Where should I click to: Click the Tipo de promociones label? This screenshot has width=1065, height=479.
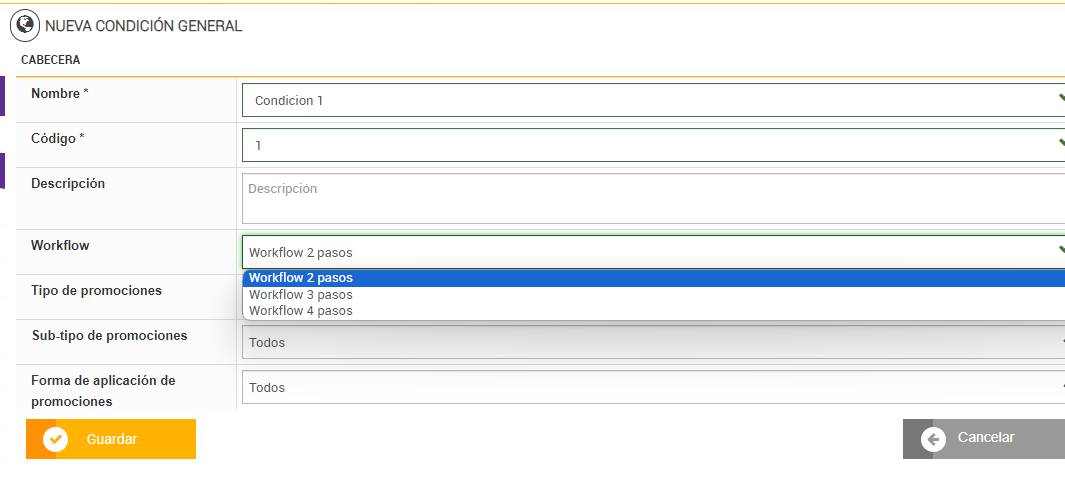point(96,291)
